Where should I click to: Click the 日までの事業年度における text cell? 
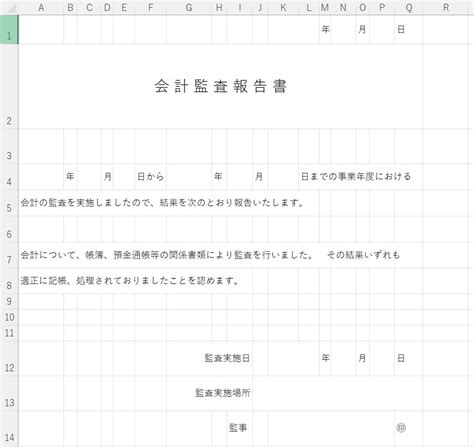click(x=356, y=177)
